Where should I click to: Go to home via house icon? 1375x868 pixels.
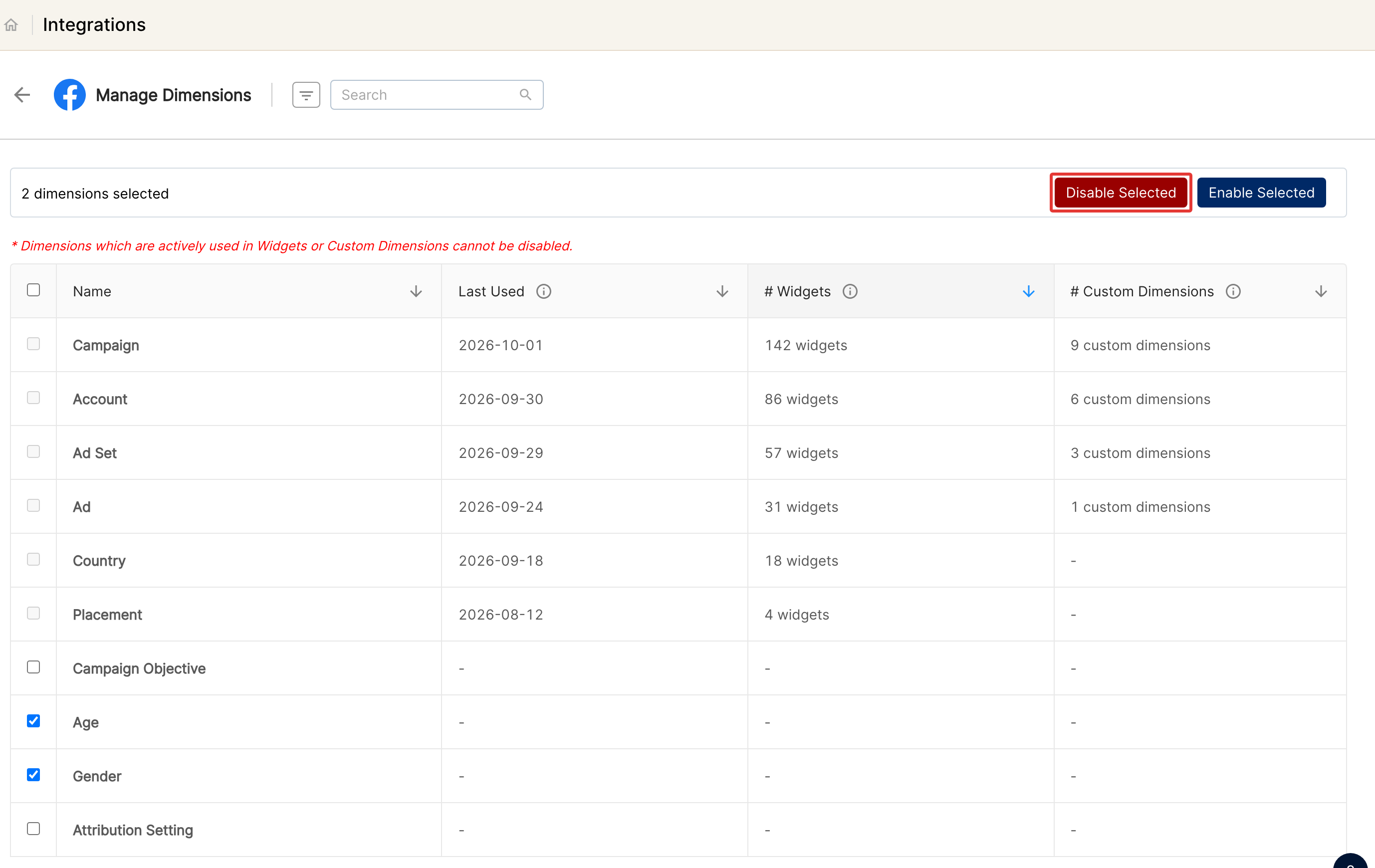tap(11, 25)
